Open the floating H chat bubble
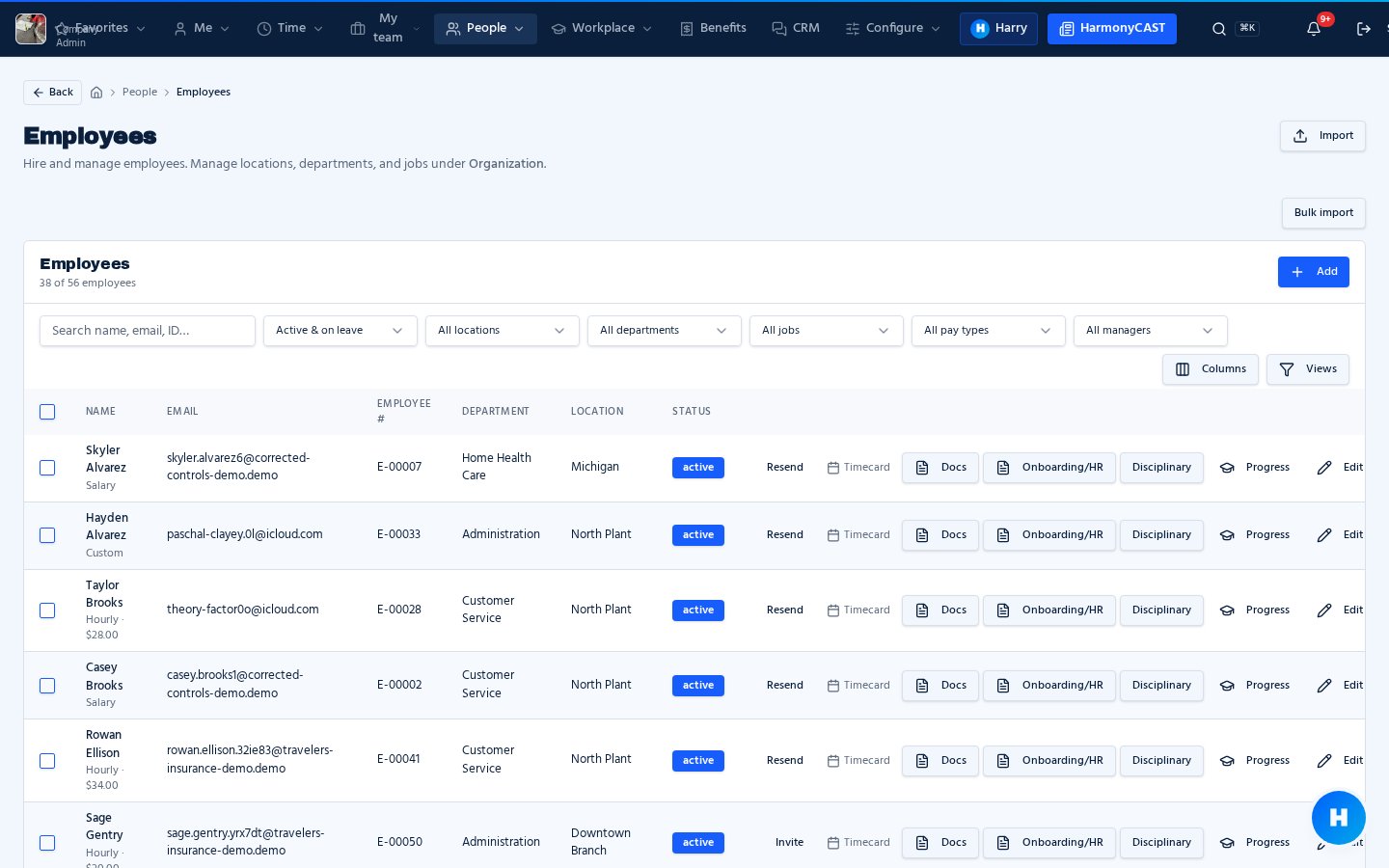 point(1339,818)
